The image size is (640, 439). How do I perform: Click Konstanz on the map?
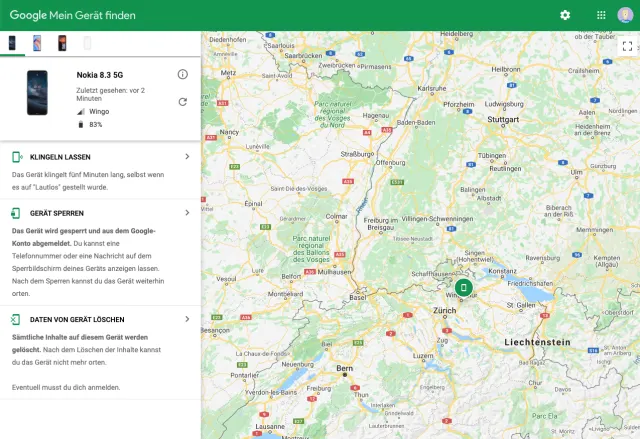coord(502,271)
